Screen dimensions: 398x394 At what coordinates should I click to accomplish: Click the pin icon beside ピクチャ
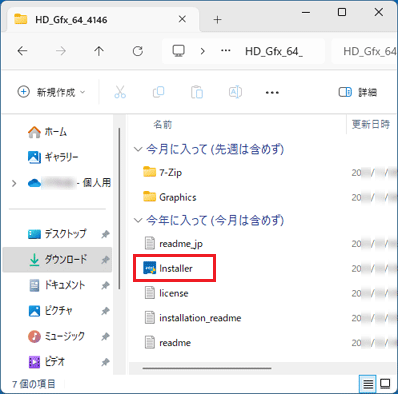pyautogui.click(x=105, y=311)
